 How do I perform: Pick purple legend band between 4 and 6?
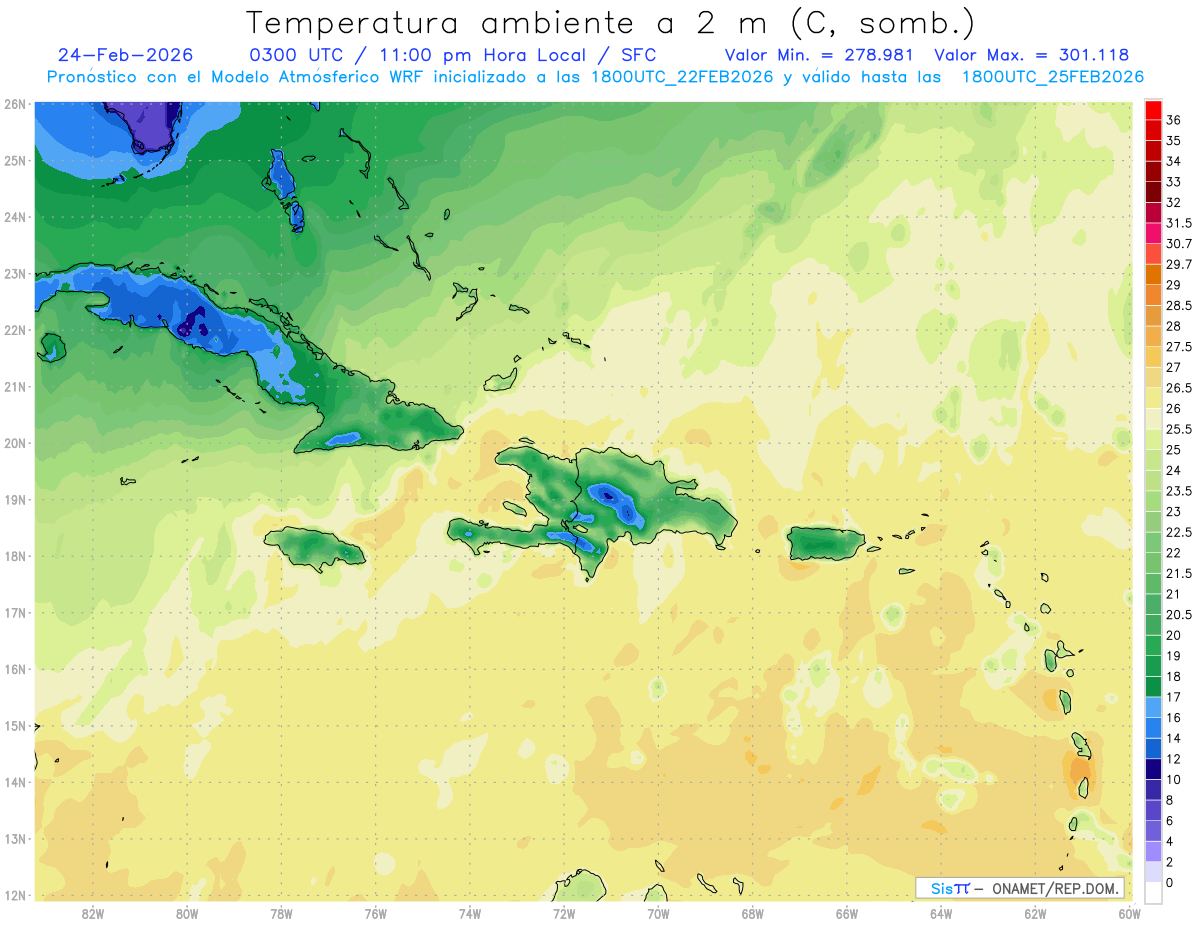pyautogui.click(x=1153, y=831)
